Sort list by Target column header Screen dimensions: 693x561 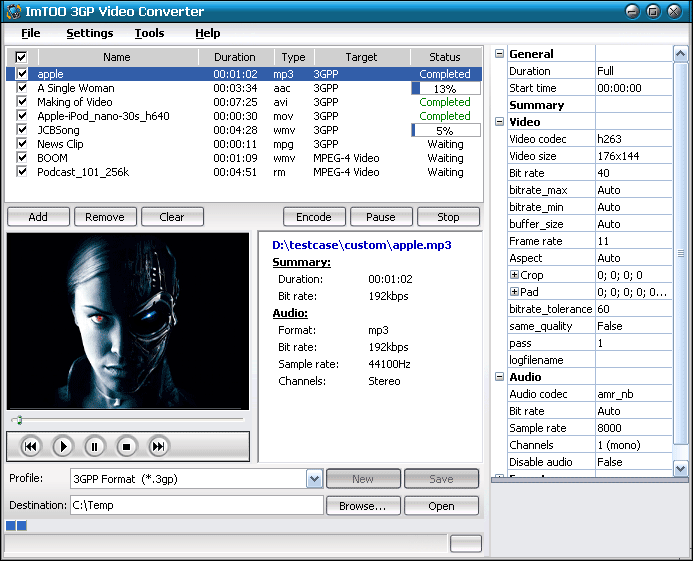coord(362,57)
